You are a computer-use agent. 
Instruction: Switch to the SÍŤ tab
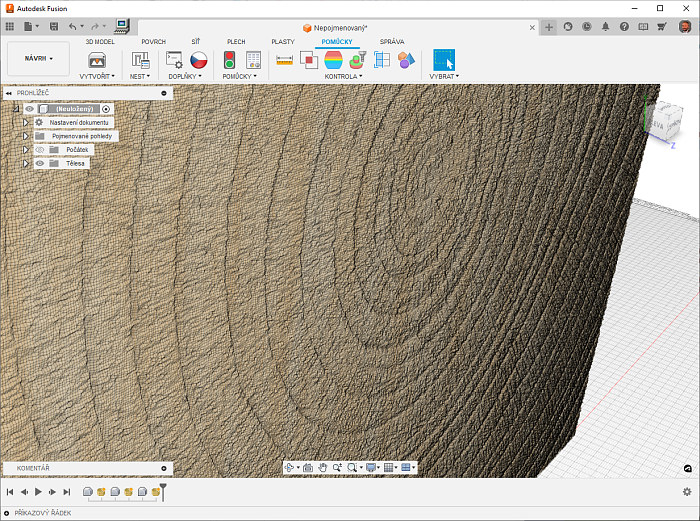[196, 42]
